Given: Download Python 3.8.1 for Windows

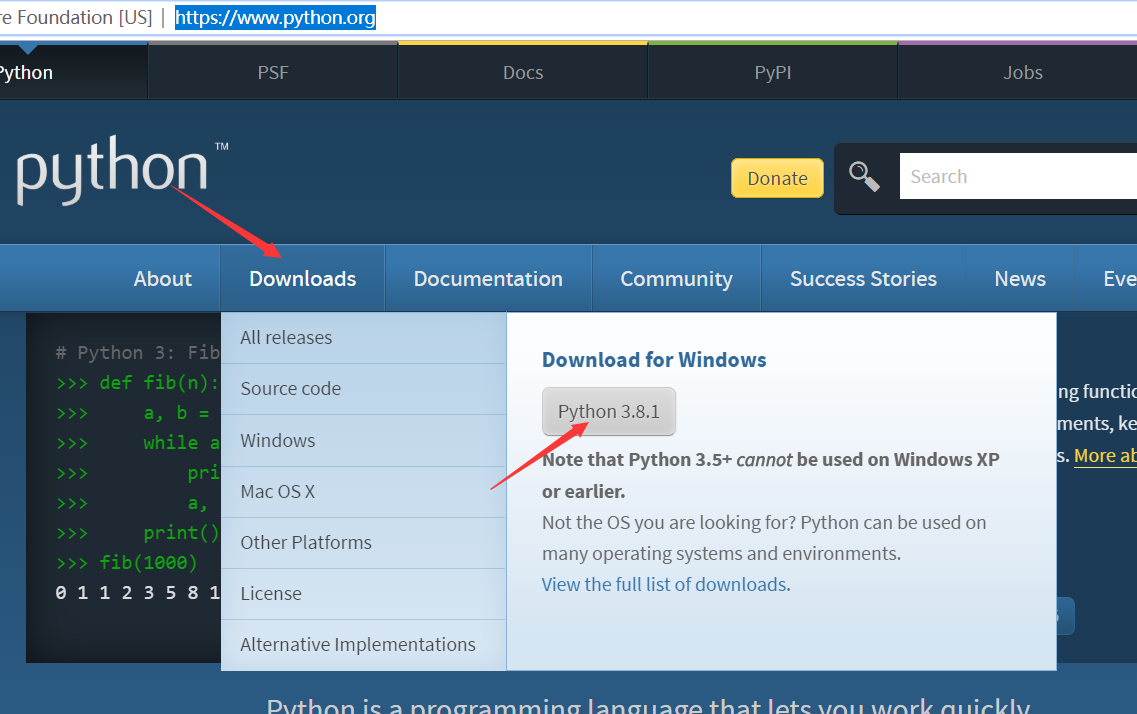Looking at the screenshot, I should [x=609, y=412].
